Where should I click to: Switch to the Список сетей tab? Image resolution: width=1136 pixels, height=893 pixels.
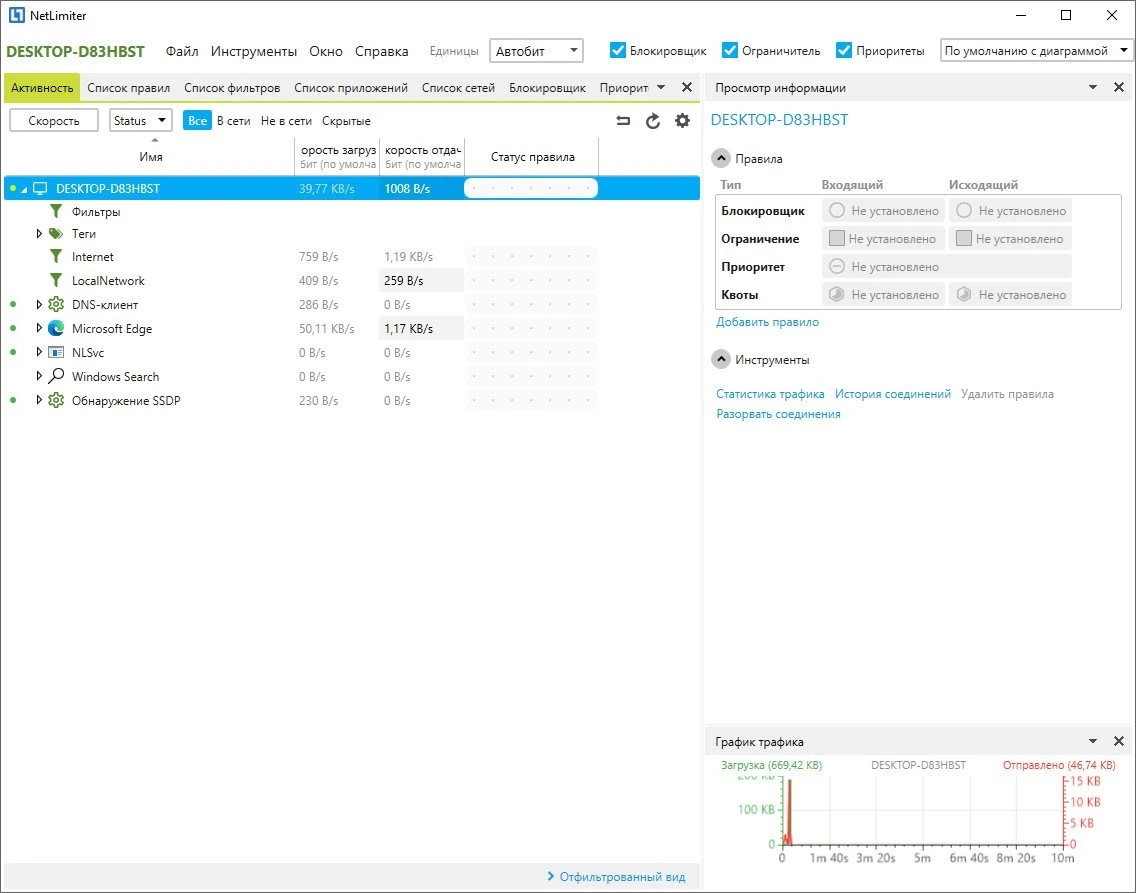(458, 88)
